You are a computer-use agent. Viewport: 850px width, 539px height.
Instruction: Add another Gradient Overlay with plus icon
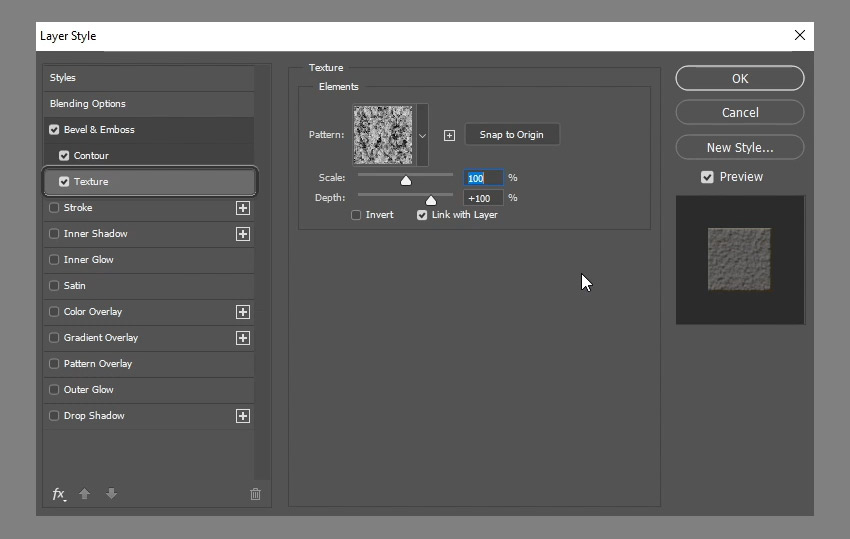click(242, 338)
